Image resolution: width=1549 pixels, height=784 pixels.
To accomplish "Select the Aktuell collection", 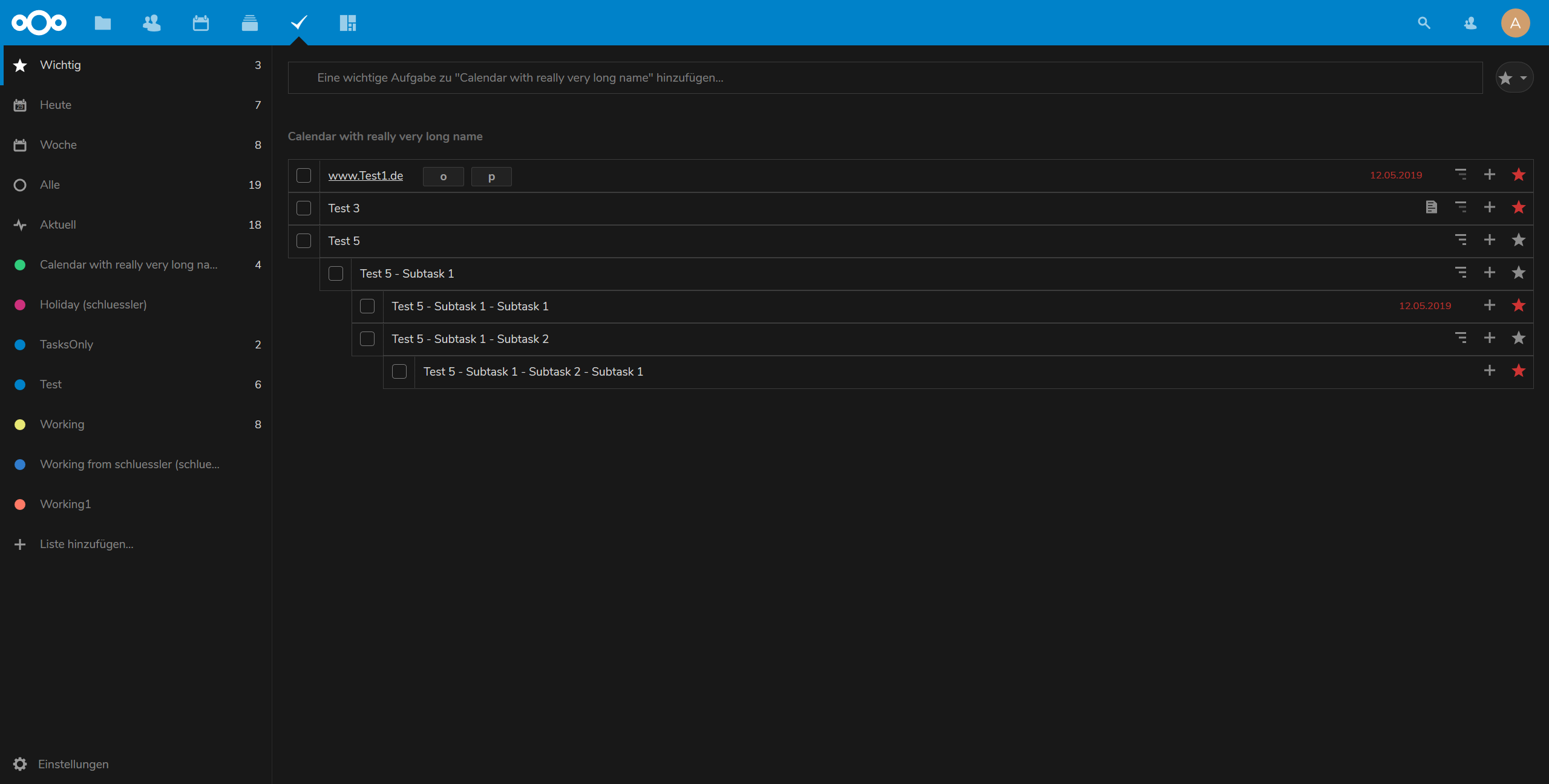I will click(136, 225).
